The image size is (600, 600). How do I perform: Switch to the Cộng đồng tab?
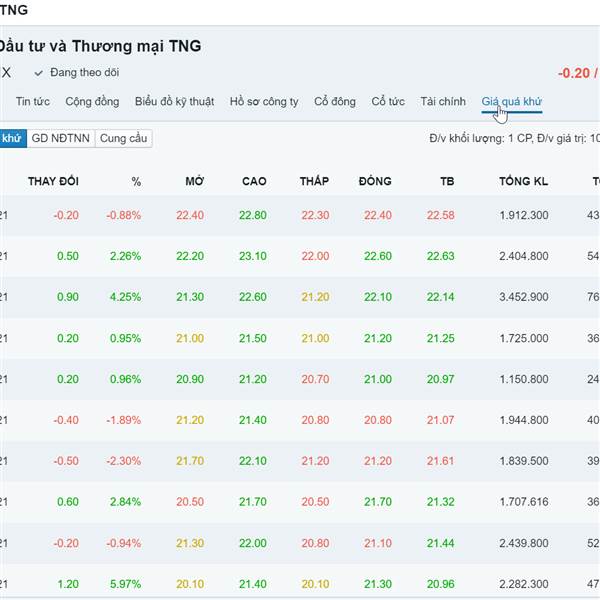[x=92, y=101]
